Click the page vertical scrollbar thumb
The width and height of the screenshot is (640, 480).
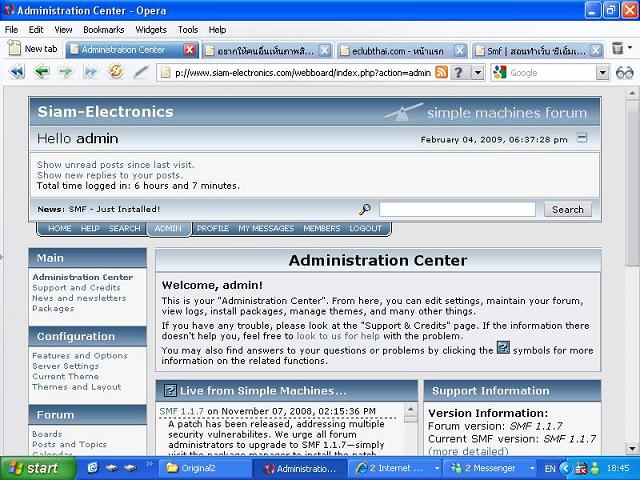tap(632, 182)
